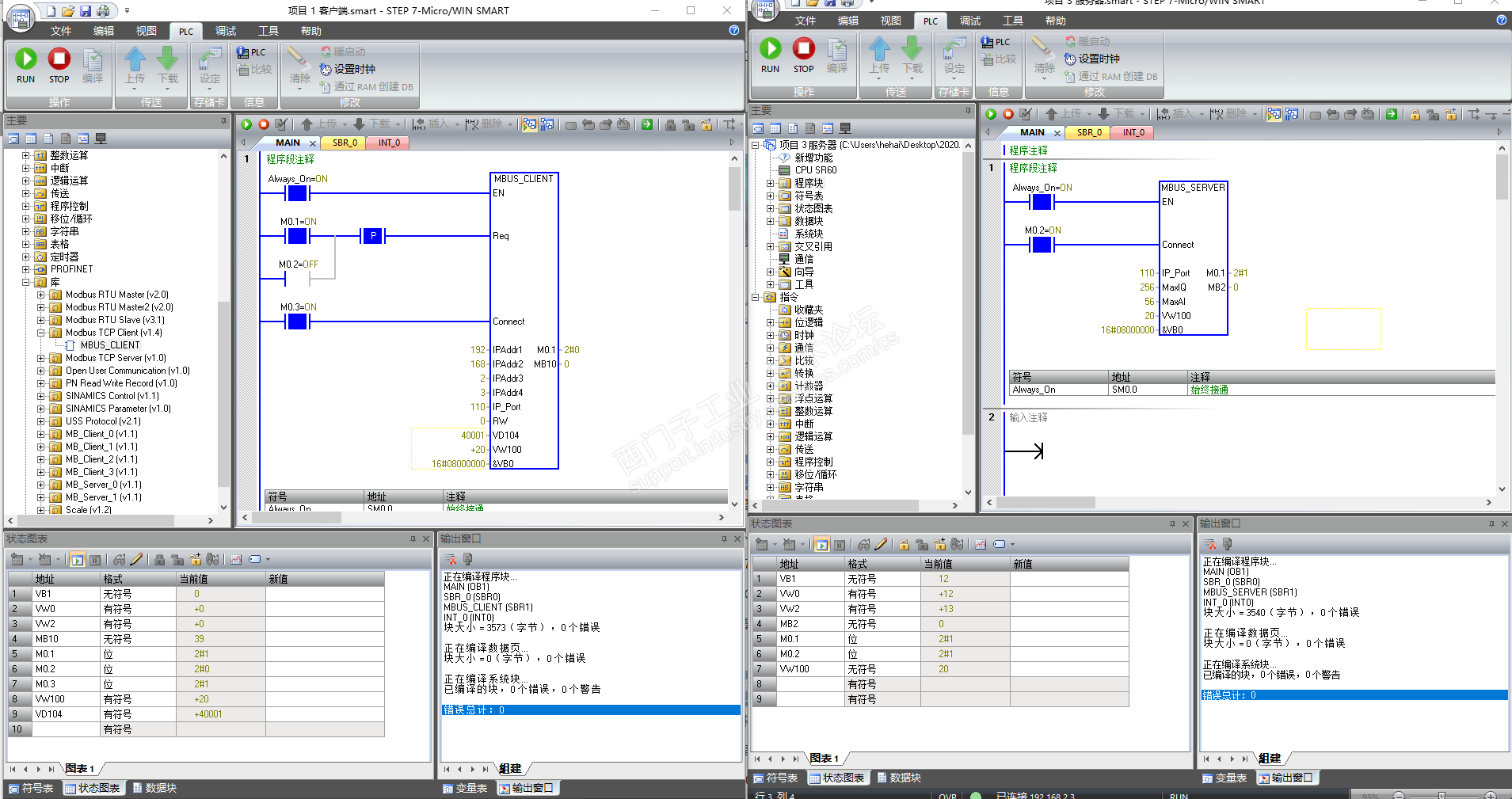Click STOP in the server window ribbon
The image size is (1512, 799).
click(x=804, y=55)
